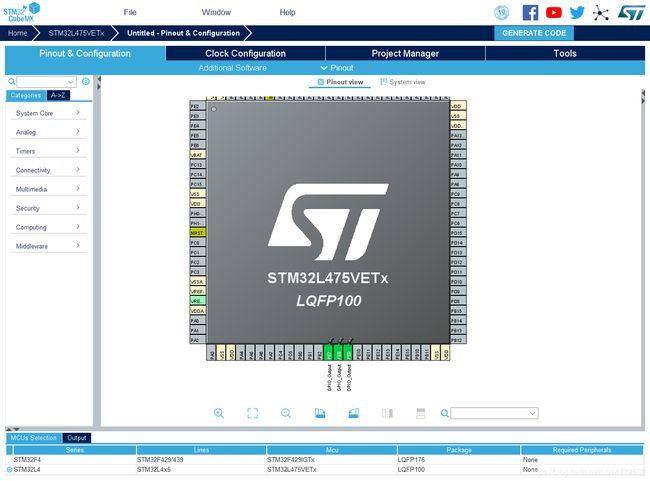Switch to System view
This screenshot has height=481, width=650.
coord(403,82)
